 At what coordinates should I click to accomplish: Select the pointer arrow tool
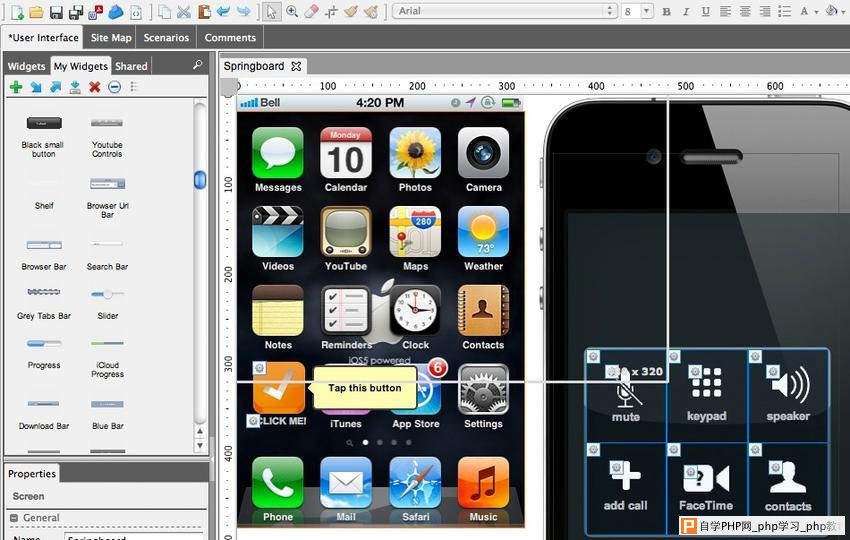click(272, 11)
